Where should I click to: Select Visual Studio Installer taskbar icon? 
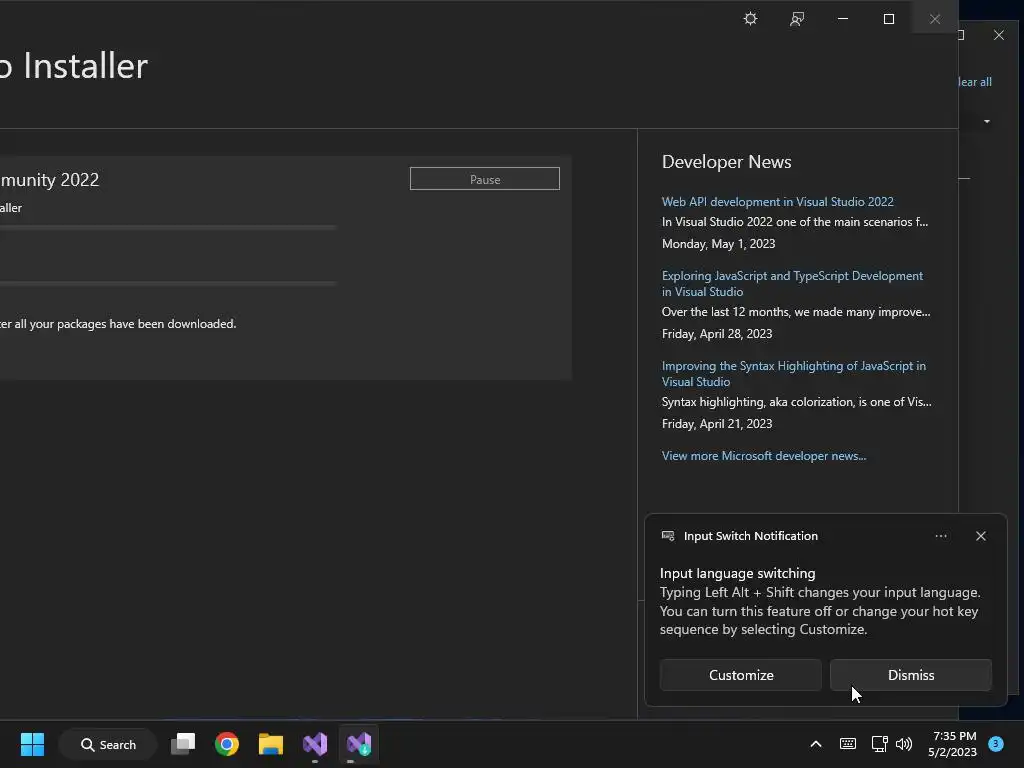pyautogui.click(x=359, y=744)
